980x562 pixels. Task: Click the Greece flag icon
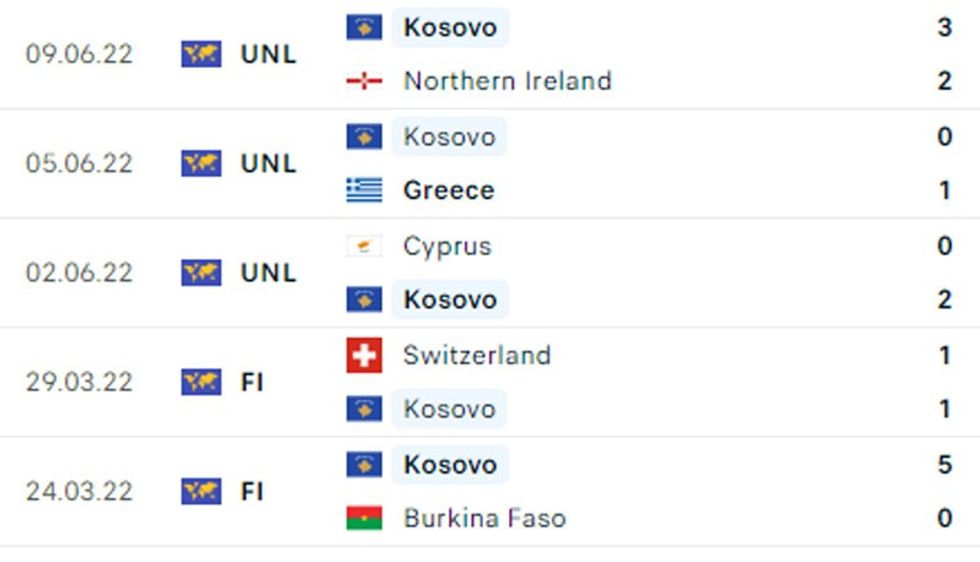pos(364,190)
